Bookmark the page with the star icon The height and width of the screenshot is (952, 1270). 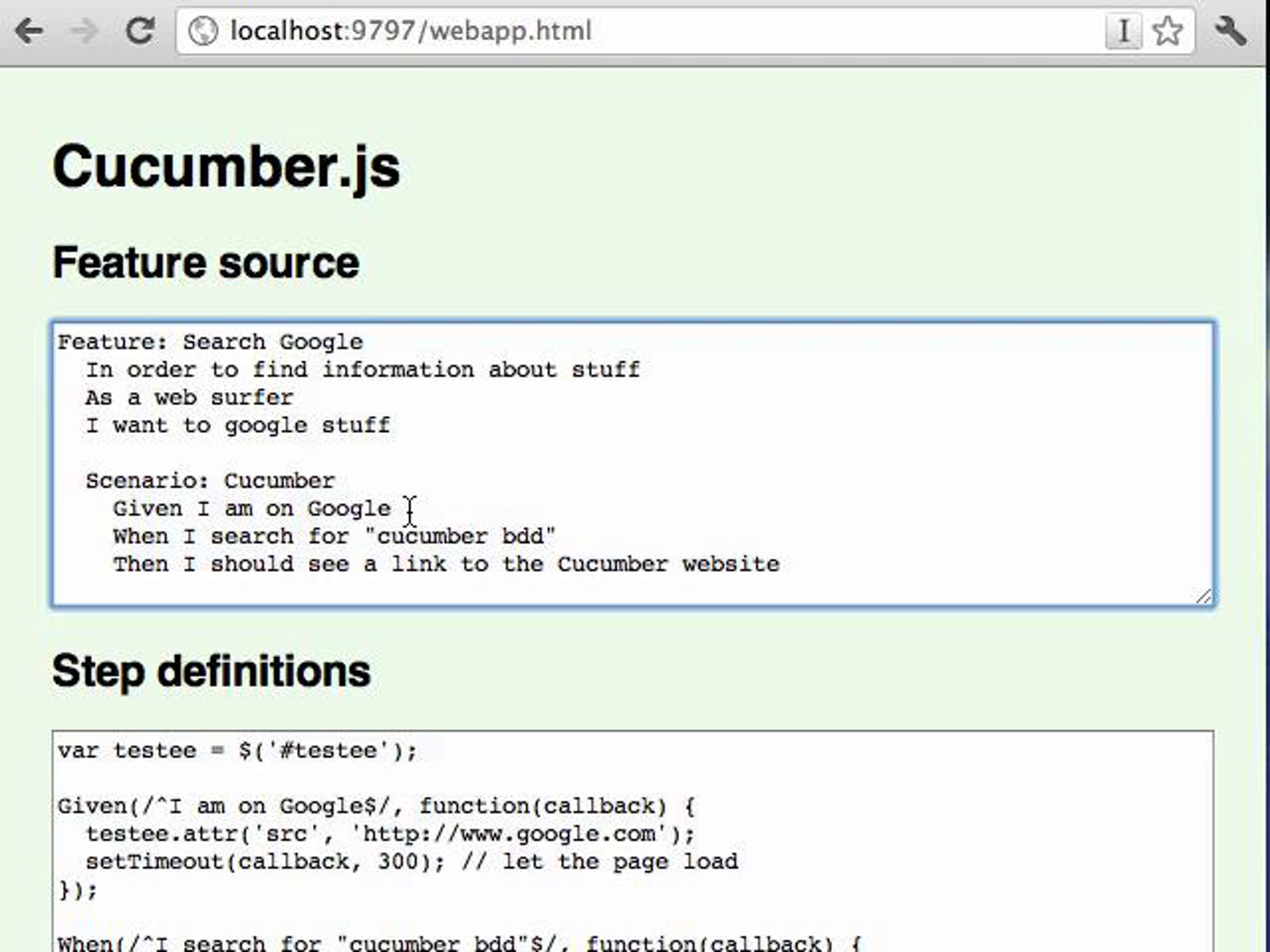[1168, 31]
